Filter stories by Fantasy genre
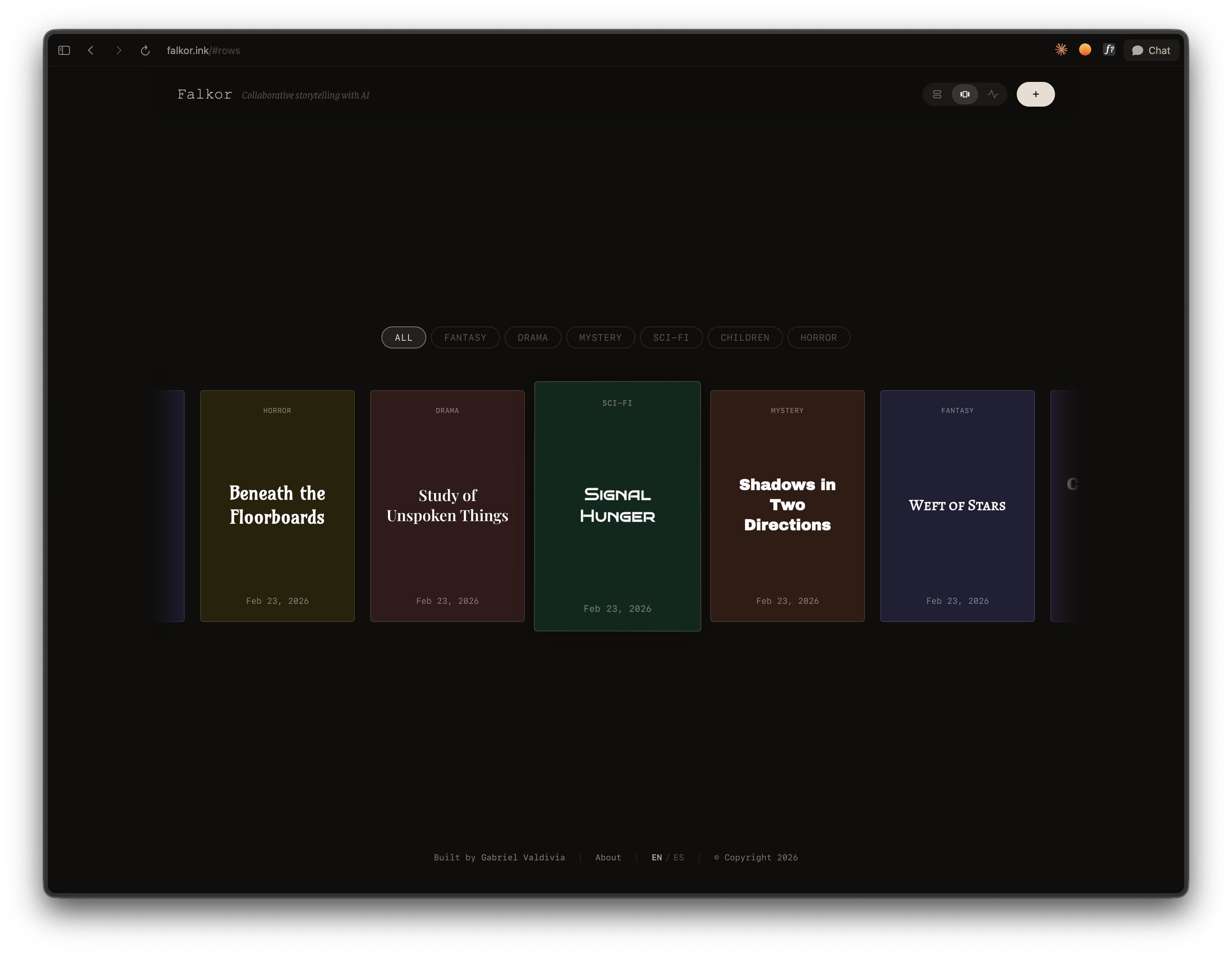This screenshot has width=1232, height=955. (465, 337)
